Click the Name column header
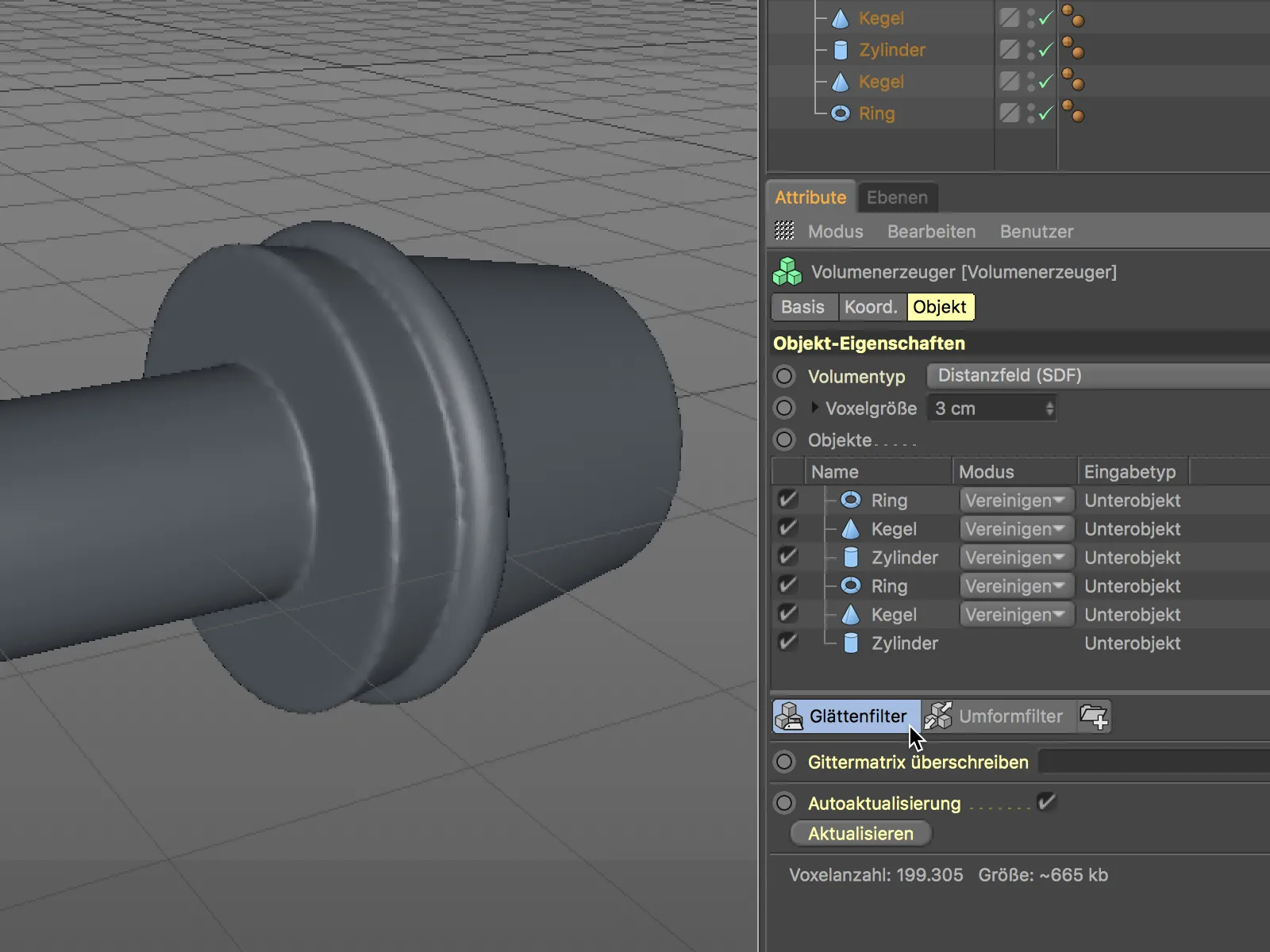This screenshot has height=952, width=1270. coord(877,472)
